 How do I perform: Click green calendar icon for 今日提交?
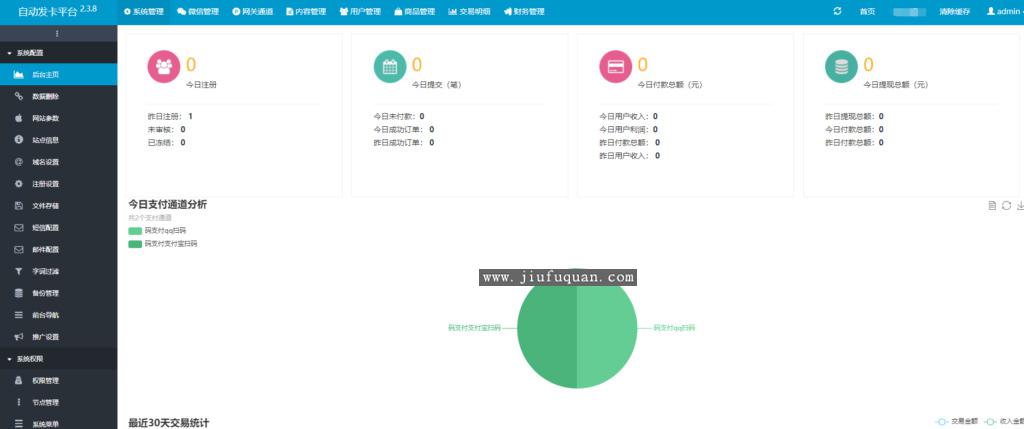tap(390, 67)
